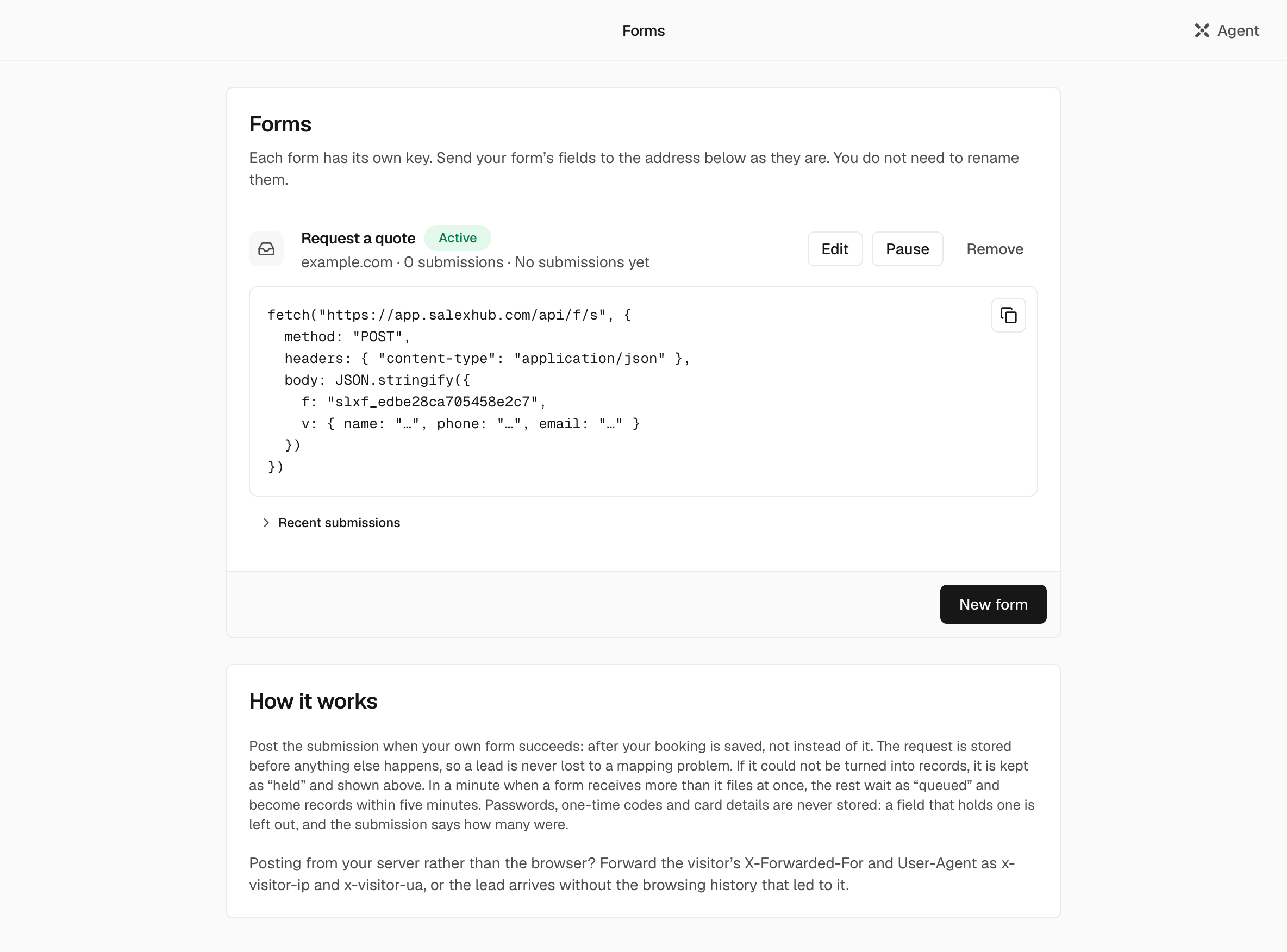Screen dimensions: 1287x952
Task: Click the Active status badge
Action: (x=458, y=238)
